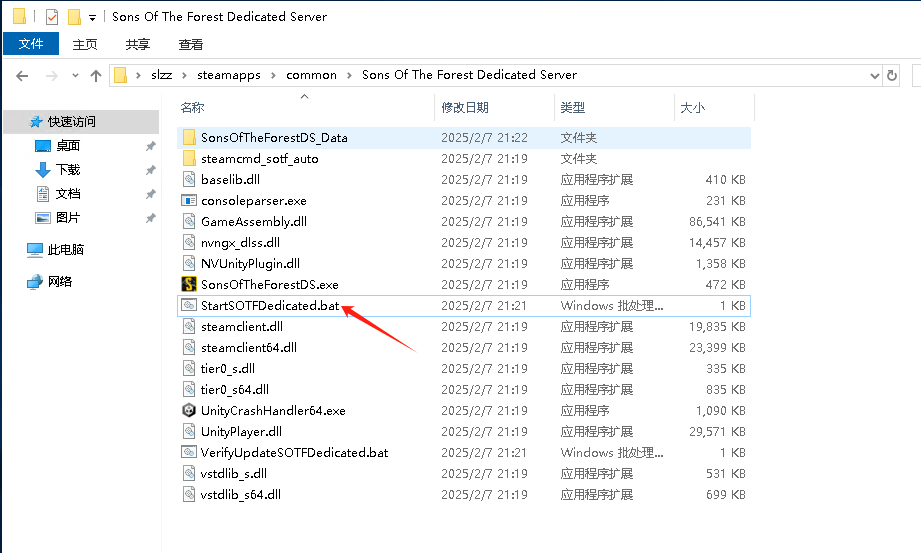This screenshot has height=553, width=921.
Task: Go up one folder level arrow
Action: (x=96, y=76)
